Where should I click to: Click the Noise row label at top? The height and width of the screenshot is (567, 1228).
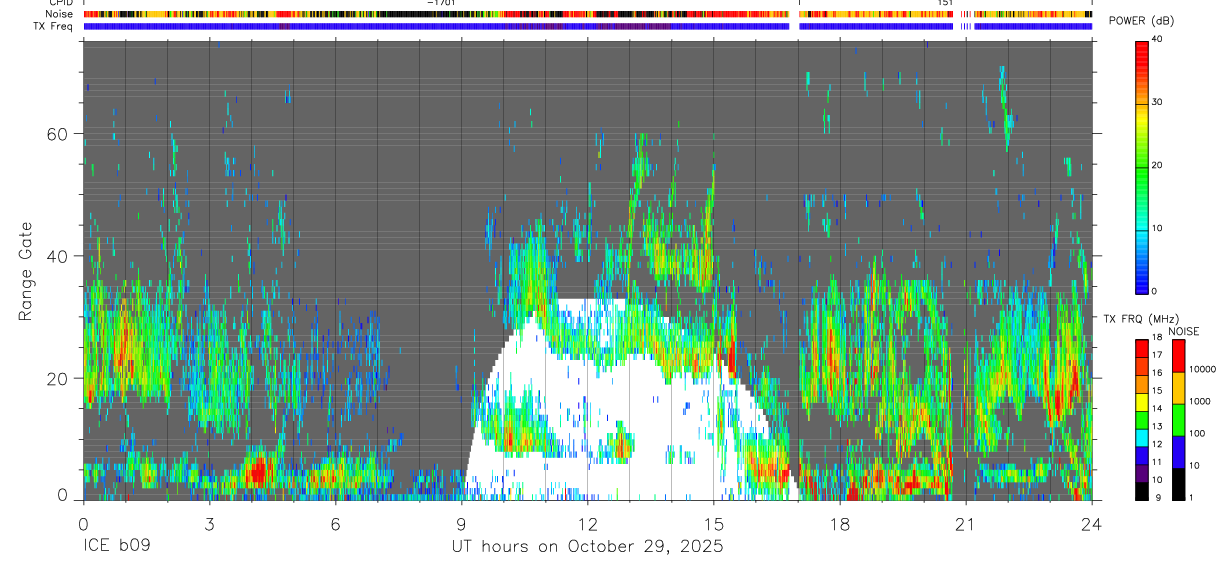(x=60, y=14)
